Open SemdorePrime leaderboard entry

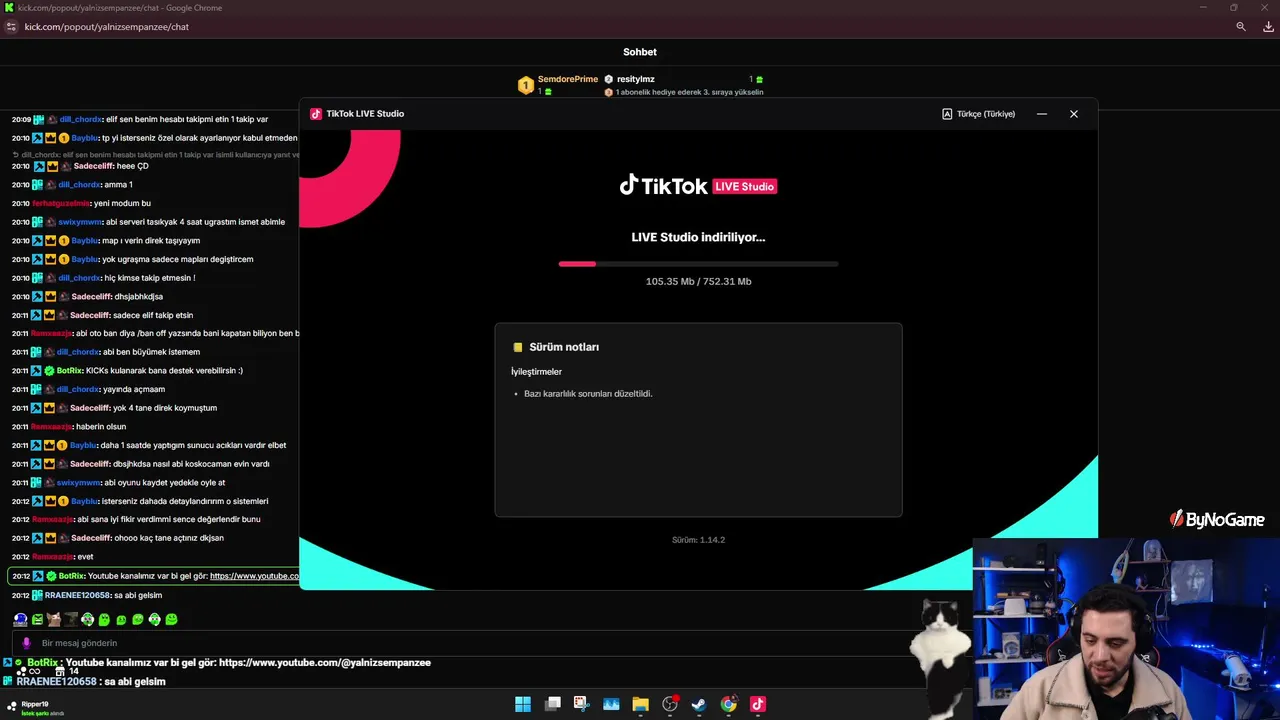pos(567,79)
